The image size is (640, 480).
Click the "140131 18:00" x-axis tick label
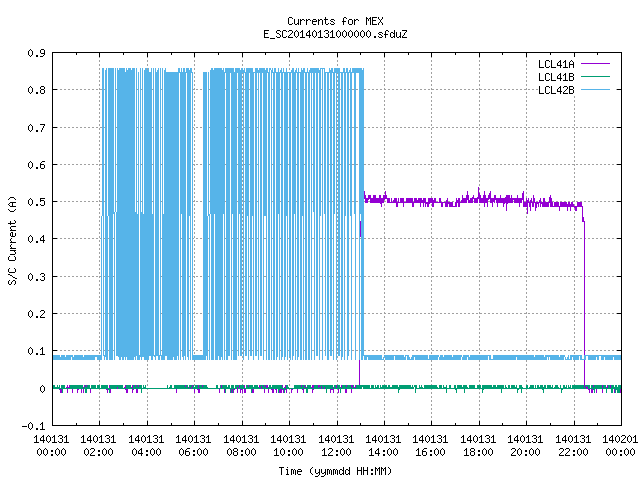click(x=478, y=446)
